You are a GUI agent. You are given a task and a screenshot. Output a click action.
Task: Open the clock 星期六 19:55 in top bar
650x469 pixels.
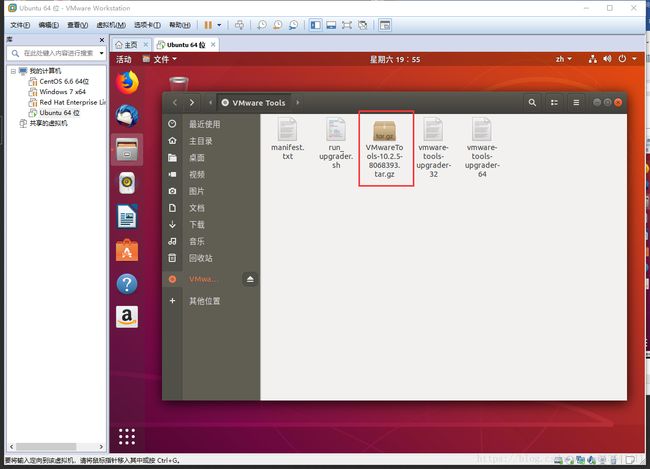click(395, 59)
